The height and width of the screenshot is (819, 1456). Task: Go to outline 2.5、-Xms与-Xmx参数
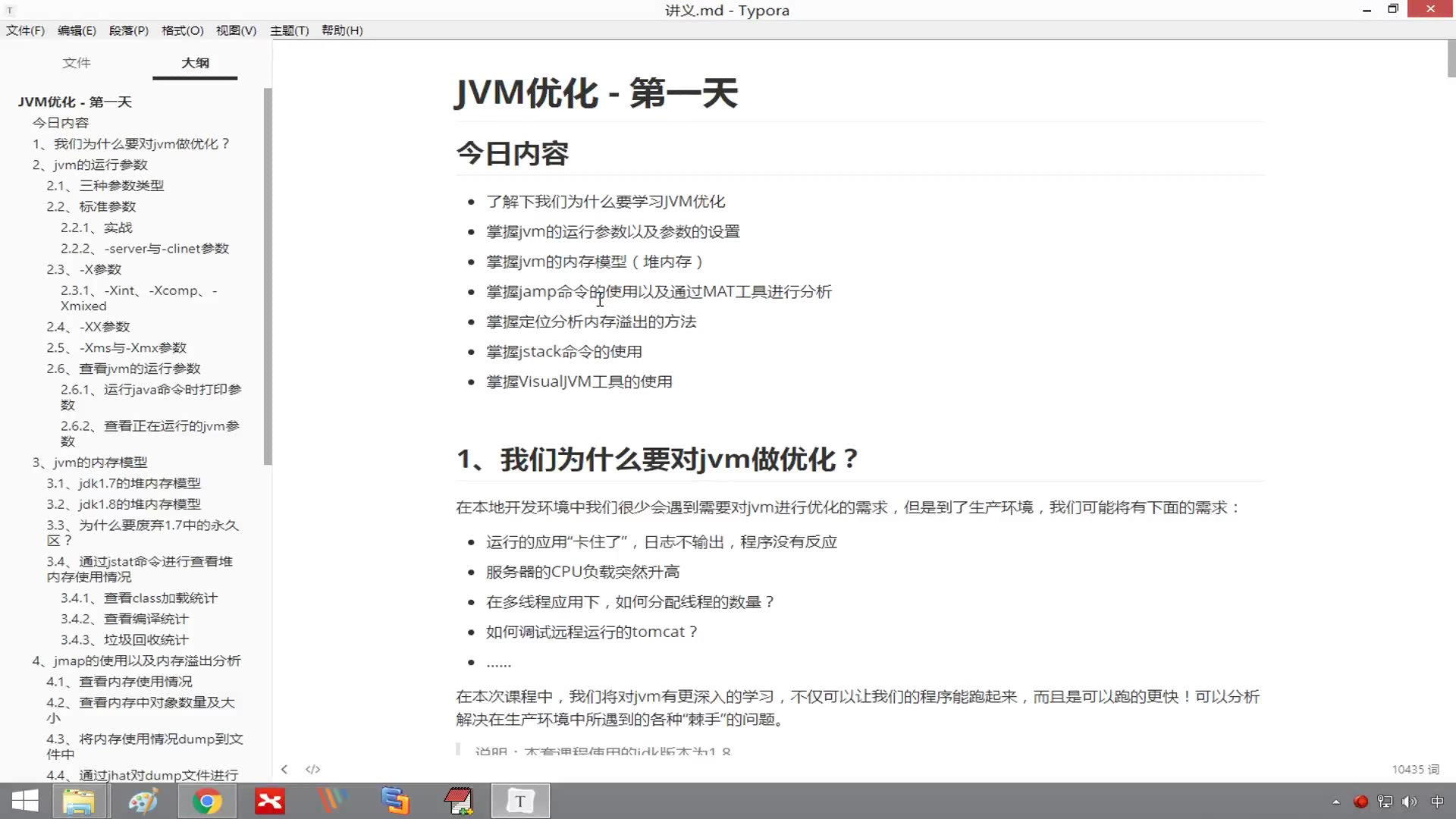pyautogui.click(x=116, y=348)
